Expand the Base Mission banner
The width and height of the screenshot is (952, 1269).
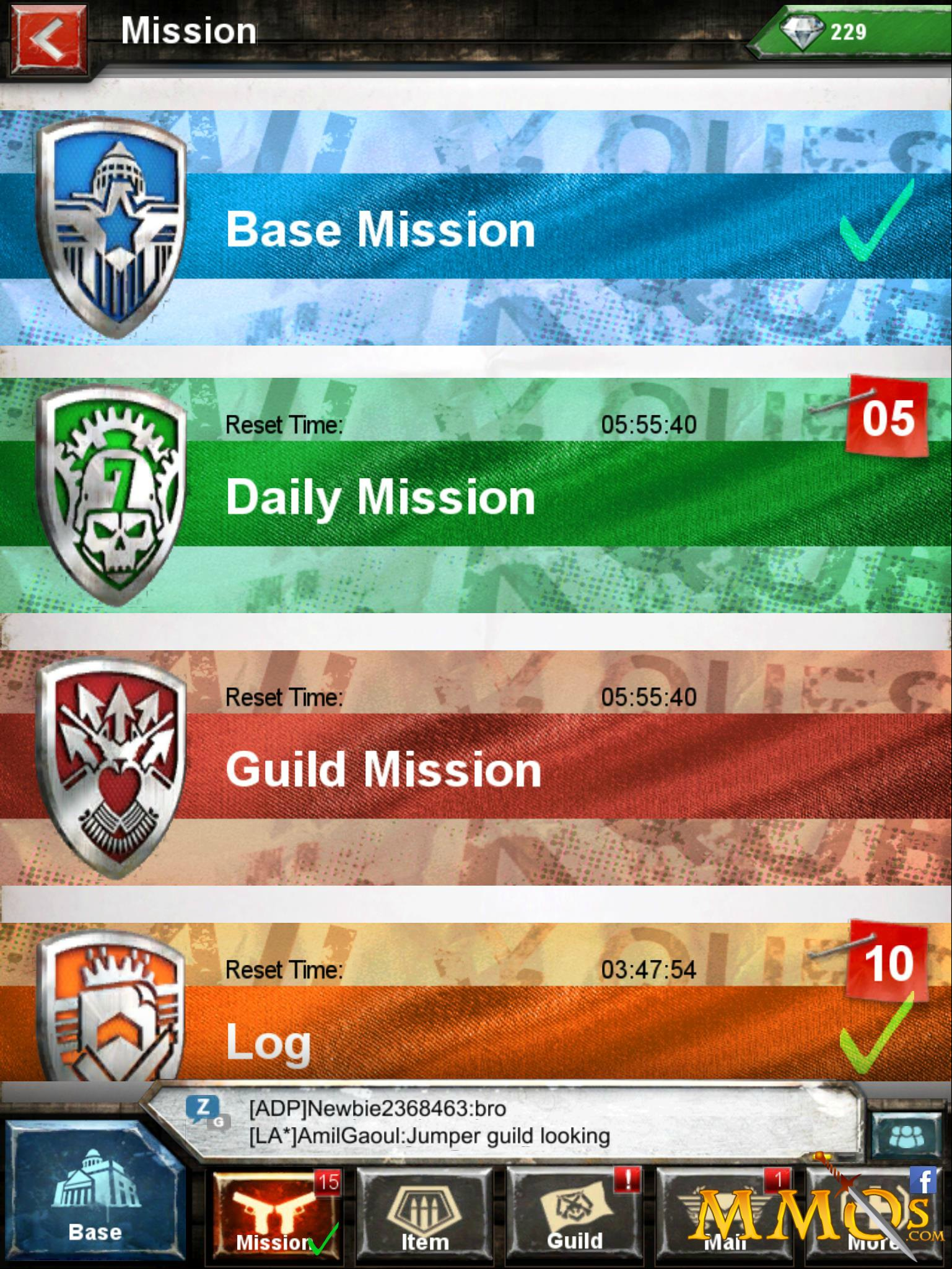(476, 228)
